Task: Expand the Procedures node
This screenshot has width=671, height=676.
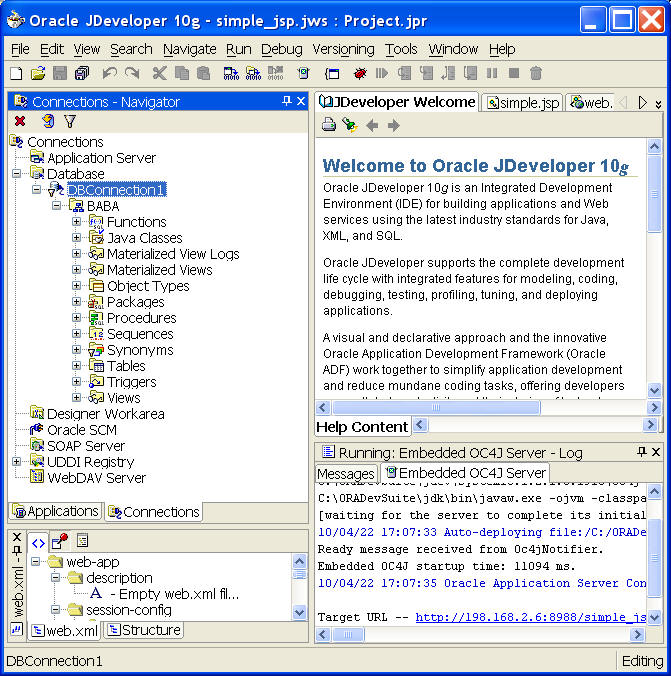Action: [76, 318]
